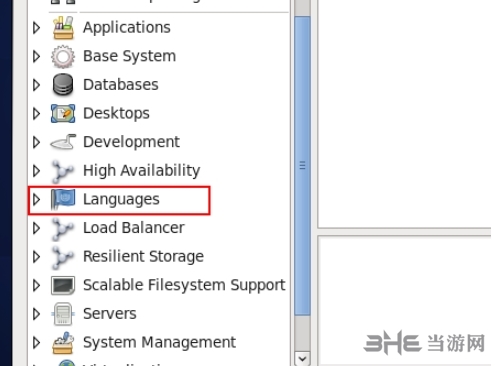Select the Resilient Storage label
This screenshot has width=495, height=366.
pos(143,257)
